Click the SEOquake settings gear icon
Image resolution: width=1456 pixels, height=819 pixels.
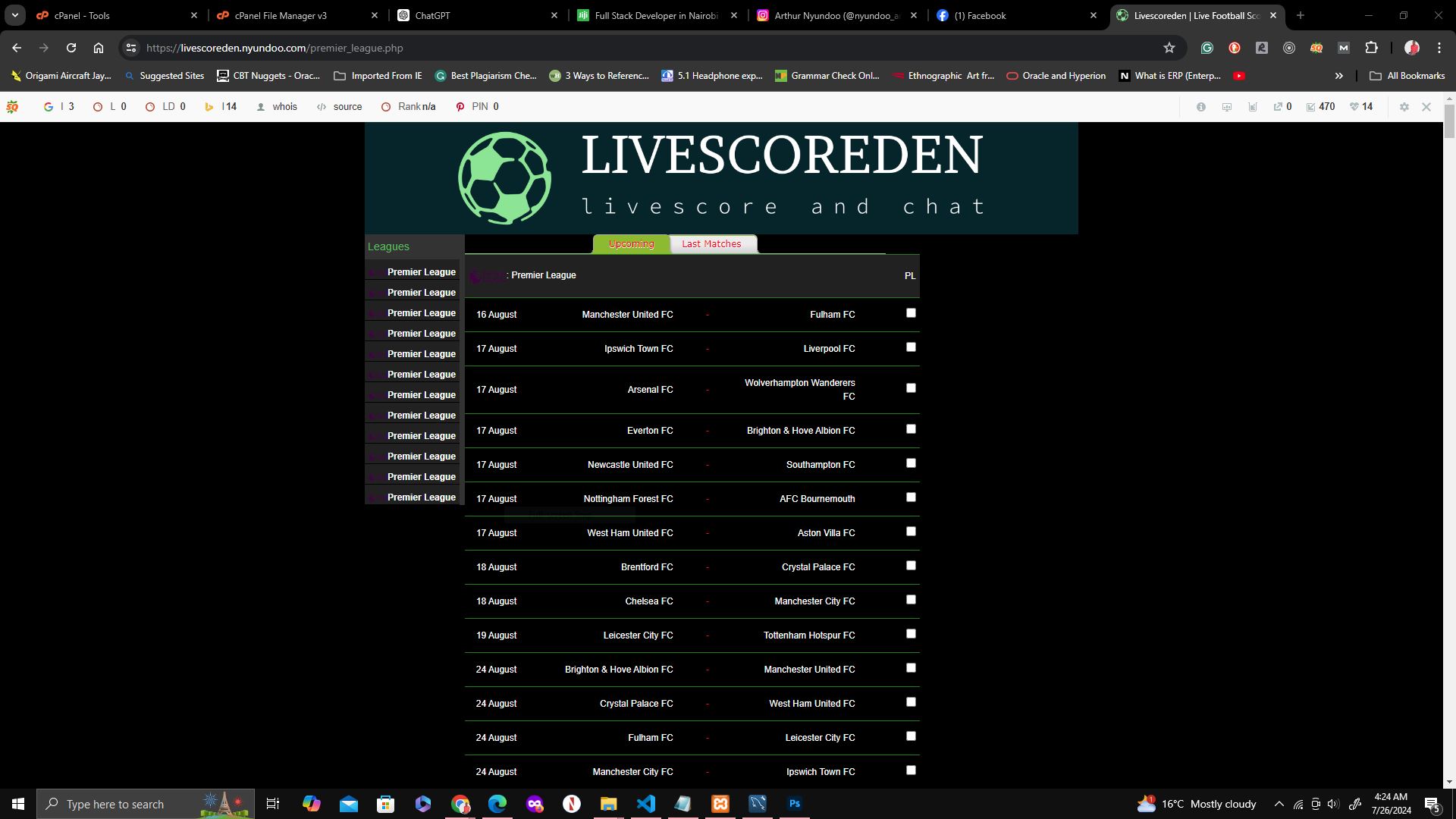pyautogui.click(x=1404, y=107)
